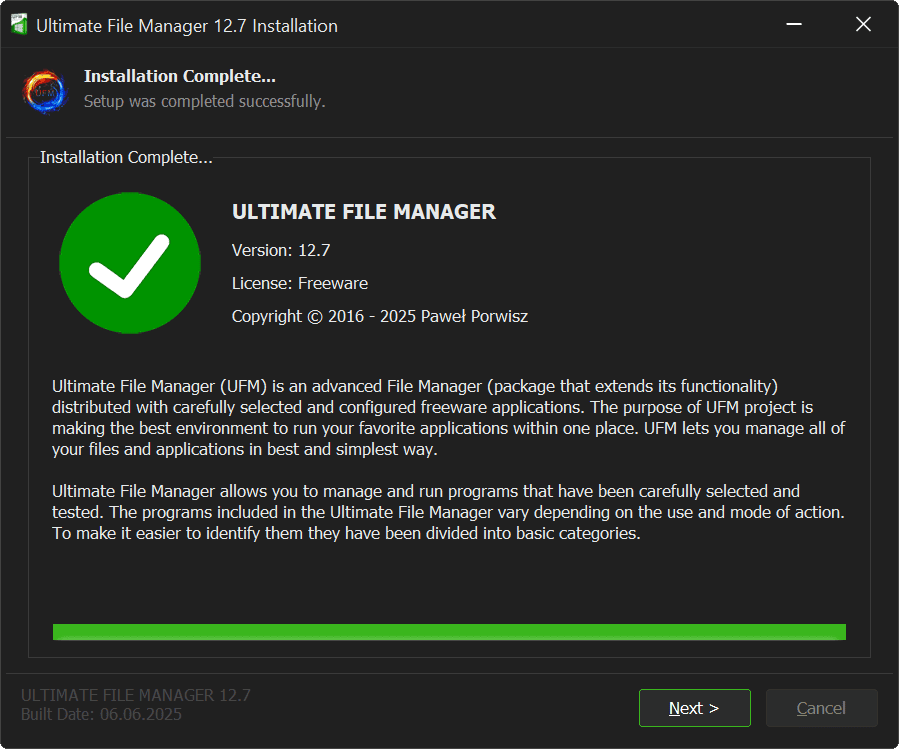Click the first description paragraph about UFM
The height and width of the screenshot is (749, 899).
(x=449, y=417)
